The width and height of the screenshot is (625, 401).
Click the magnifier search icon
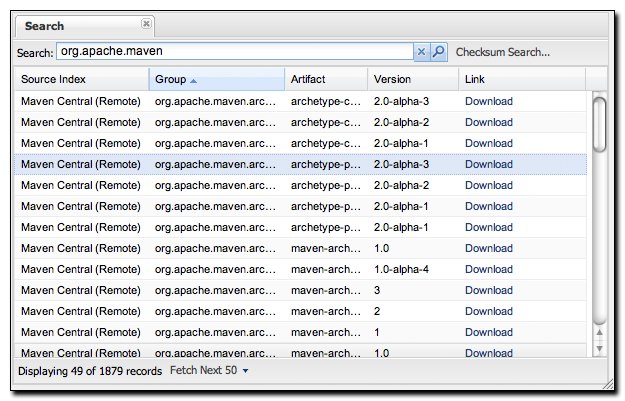coord(438,52)
